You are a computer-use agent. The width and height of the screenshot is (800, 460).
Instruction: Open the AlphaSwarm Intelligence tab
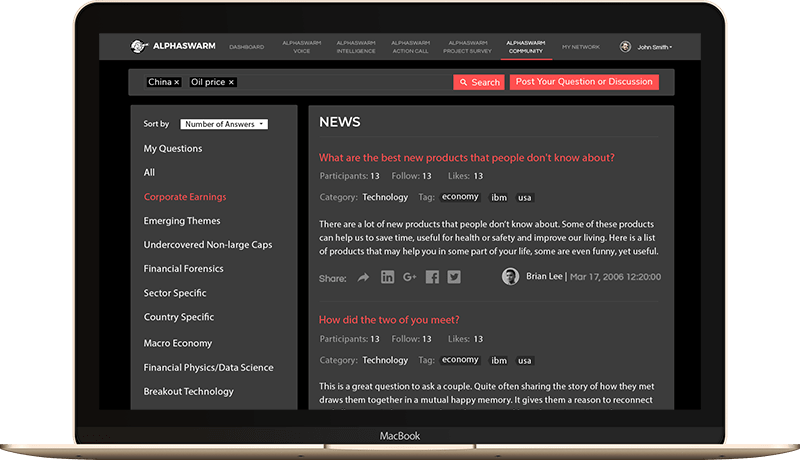(x=356, y=47)
